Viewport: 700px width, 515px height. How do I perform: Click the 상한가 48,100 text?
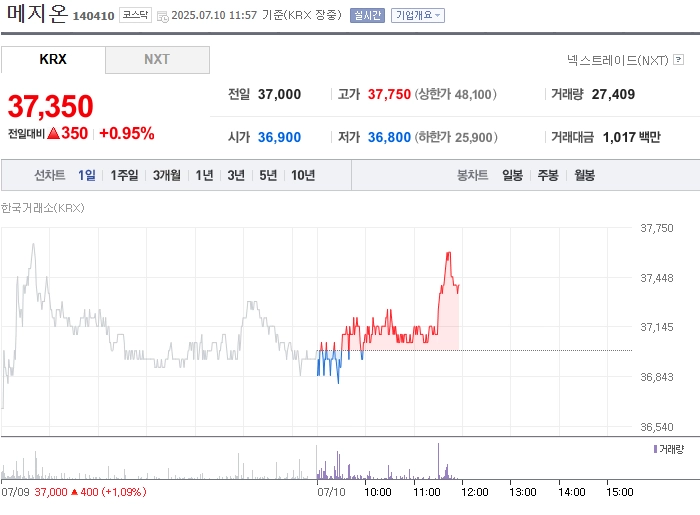(x=455, y=94)
